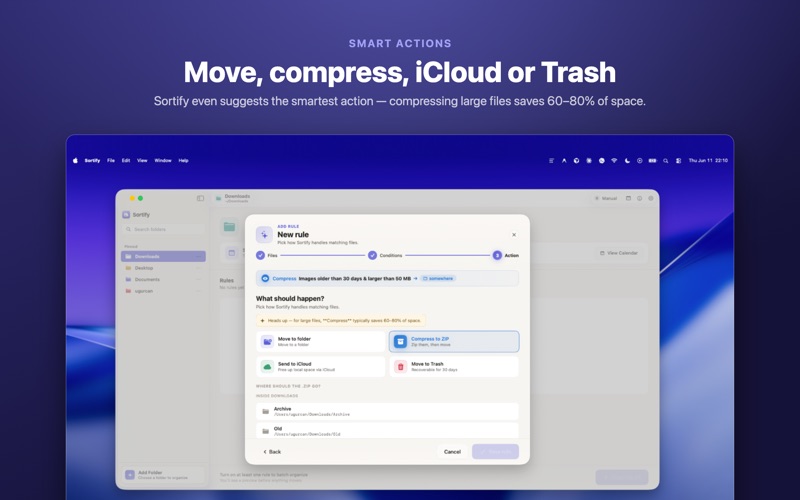
Task: Choose the Move to Trash action
Action: (454, 366)
